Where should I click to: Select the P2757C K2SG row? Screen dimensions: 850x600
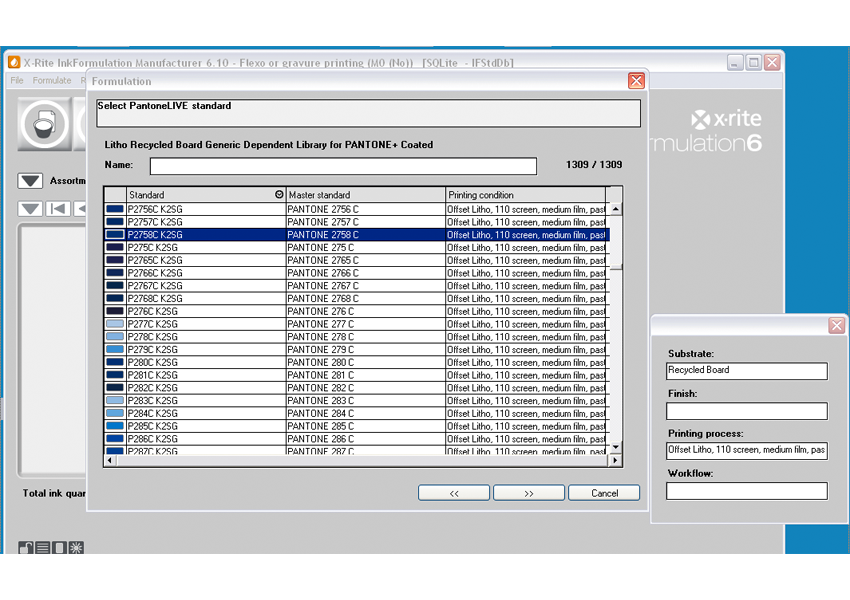pyautogui.click(x=357, y=222)
